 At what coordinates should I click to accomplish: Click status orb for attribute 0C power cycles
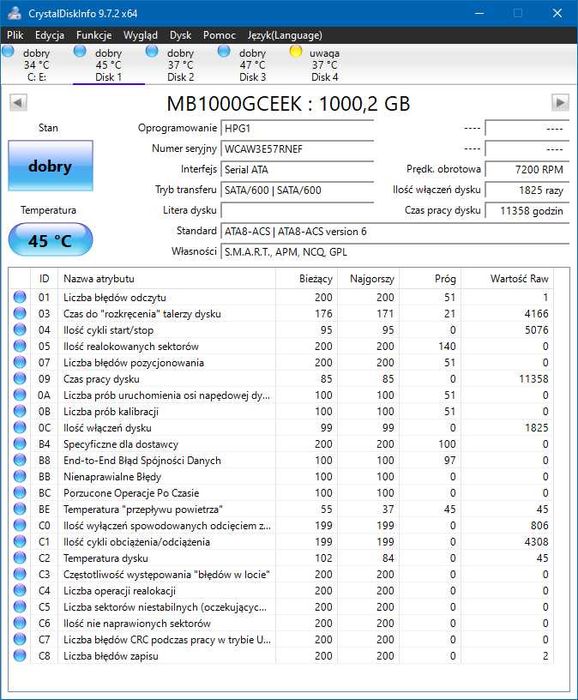pyautogui.click(x=20, y=428)
